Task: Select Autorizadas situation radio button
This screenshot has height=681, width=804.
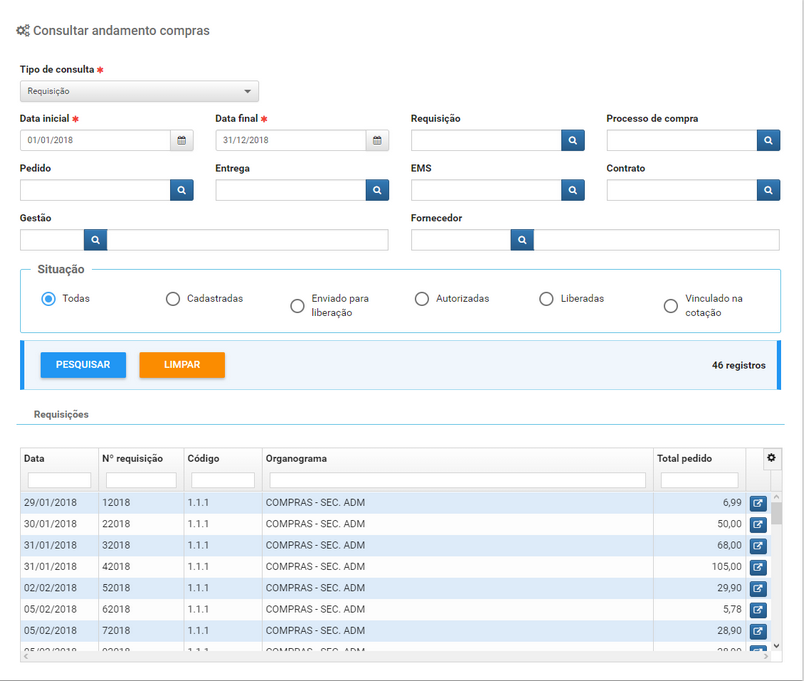Action: click(x=421, y=298)
